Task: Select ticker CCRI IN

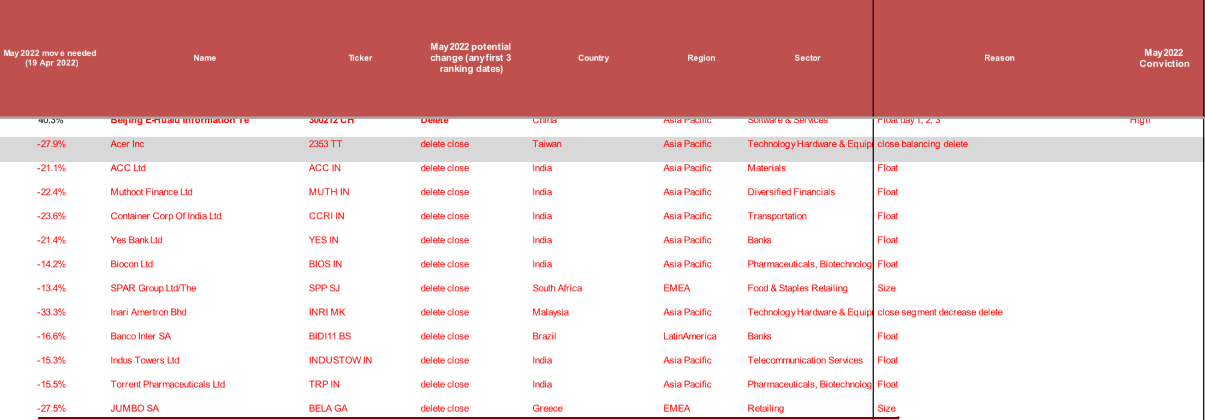Action: pyautogui.click(x=327, y=216)
